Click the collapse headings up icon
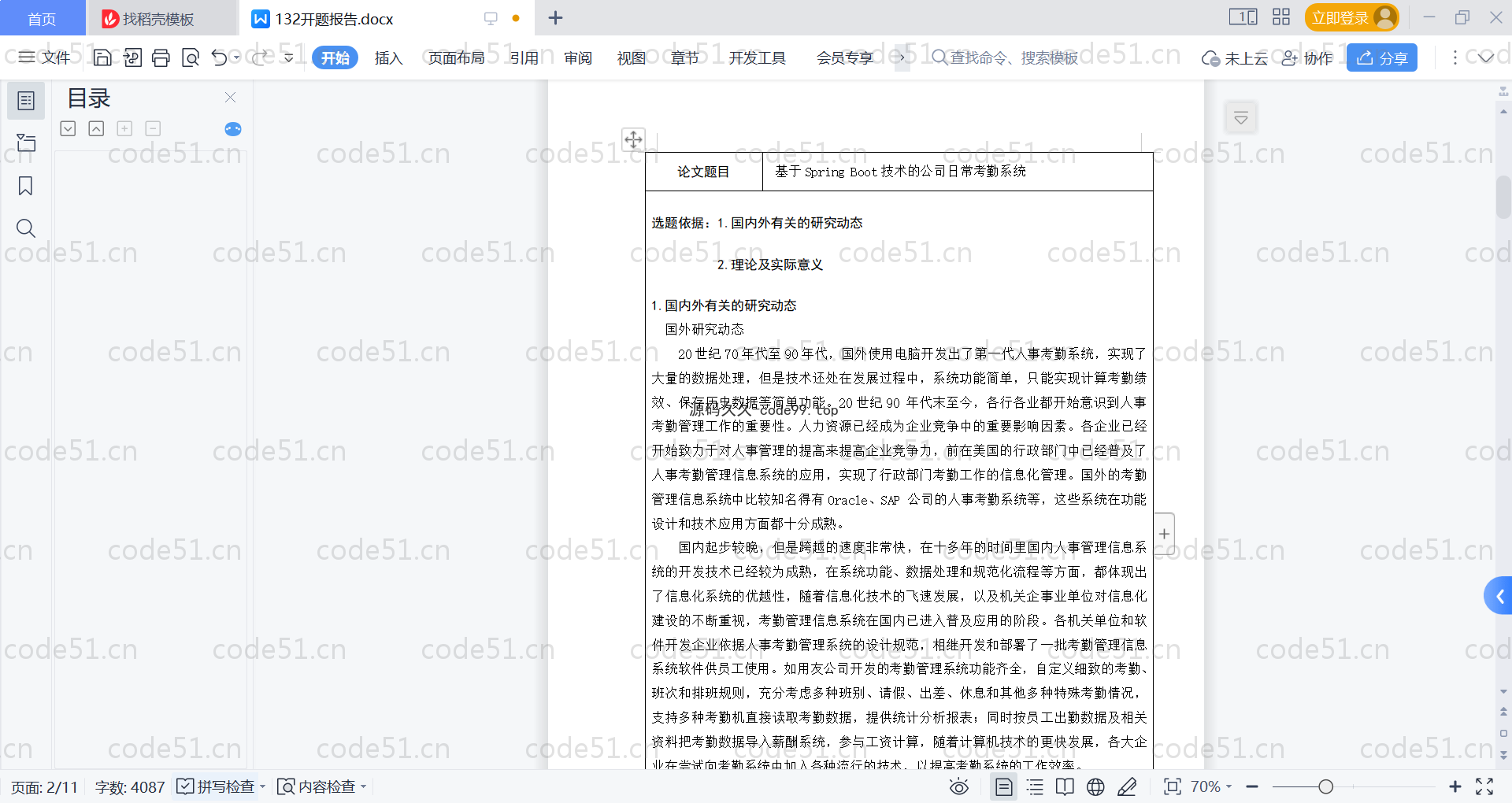Viewport: 1512px width, 803px height. pyautogui.click(x=96, y=128)
